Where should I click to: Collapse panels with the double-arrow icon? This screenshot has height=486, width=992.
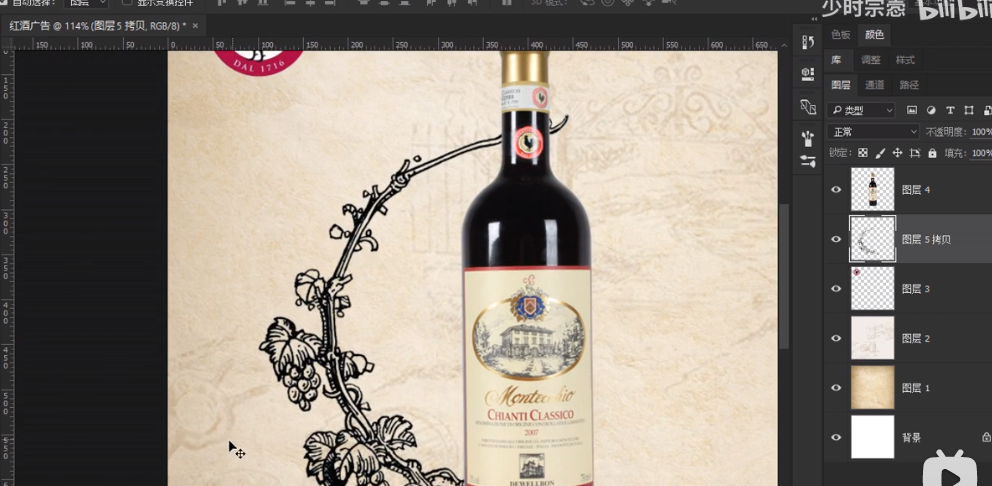[x=814, y=20]
